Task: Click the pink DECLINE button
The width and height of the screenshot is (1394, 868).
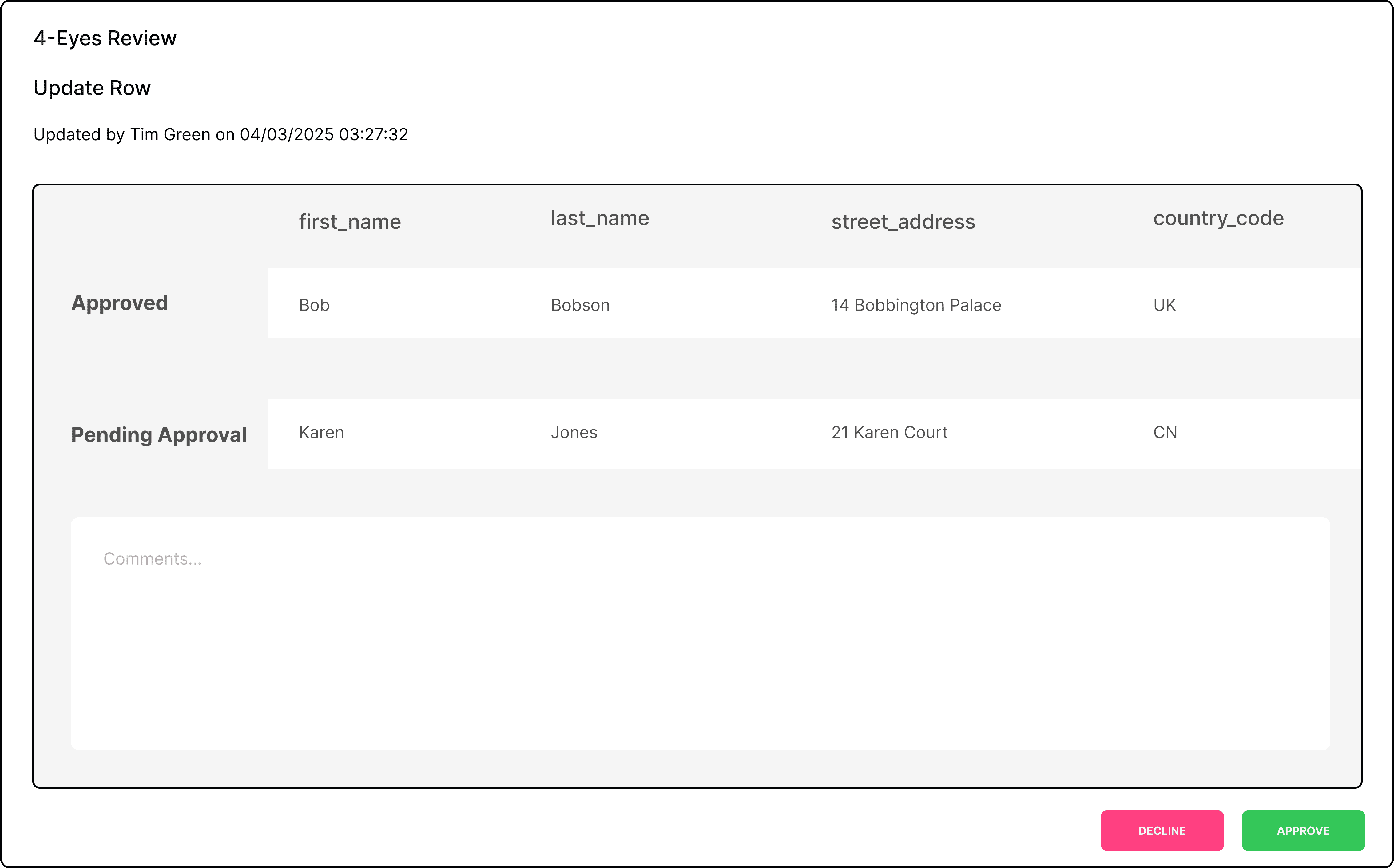Action: tap(1162, 830)
